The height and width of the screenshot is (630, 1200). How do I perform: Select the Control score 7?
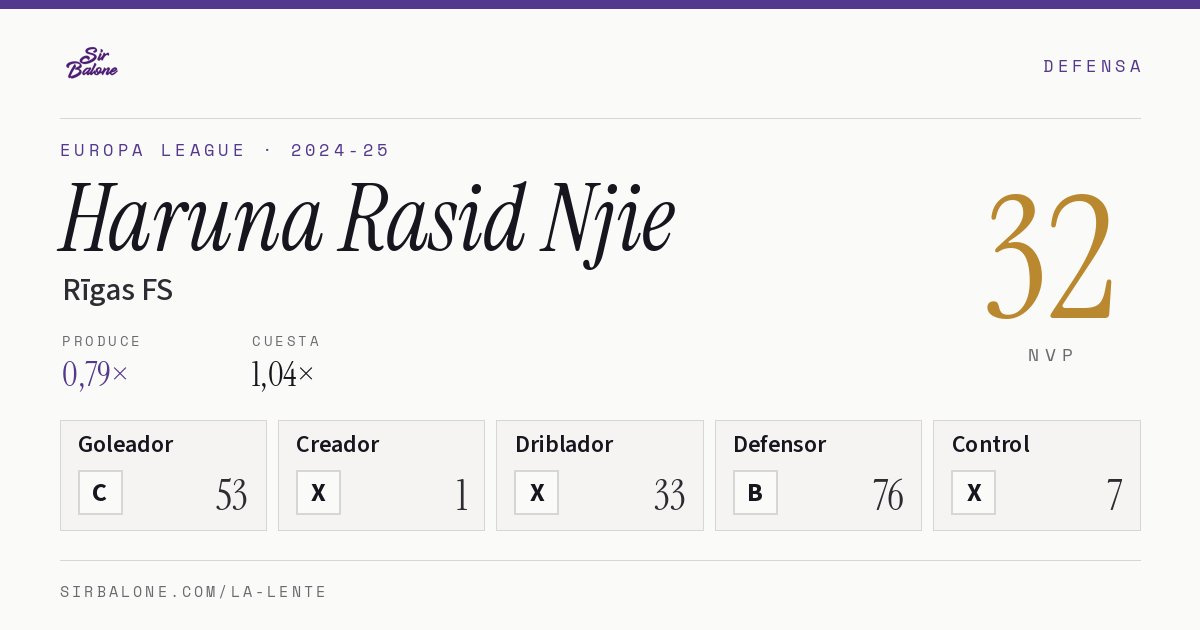tap(1114, 494)
